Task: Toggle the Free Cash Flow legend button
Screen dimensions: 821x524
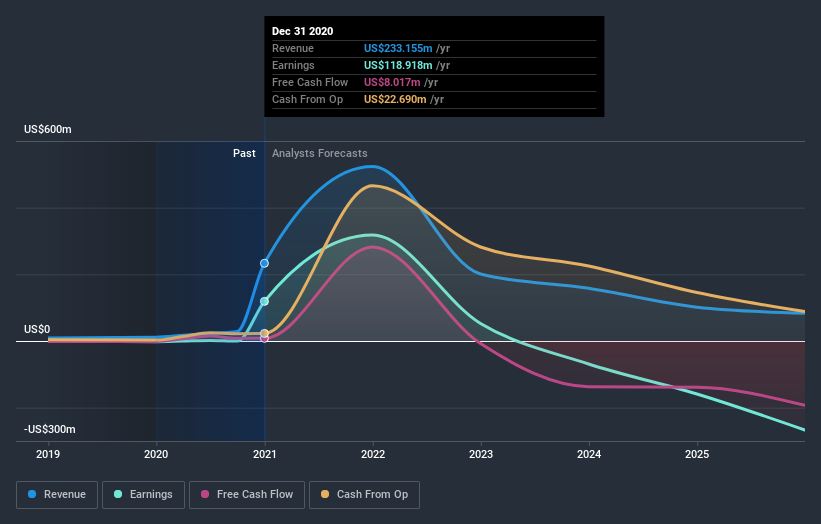Action: [x=247, y=495]
